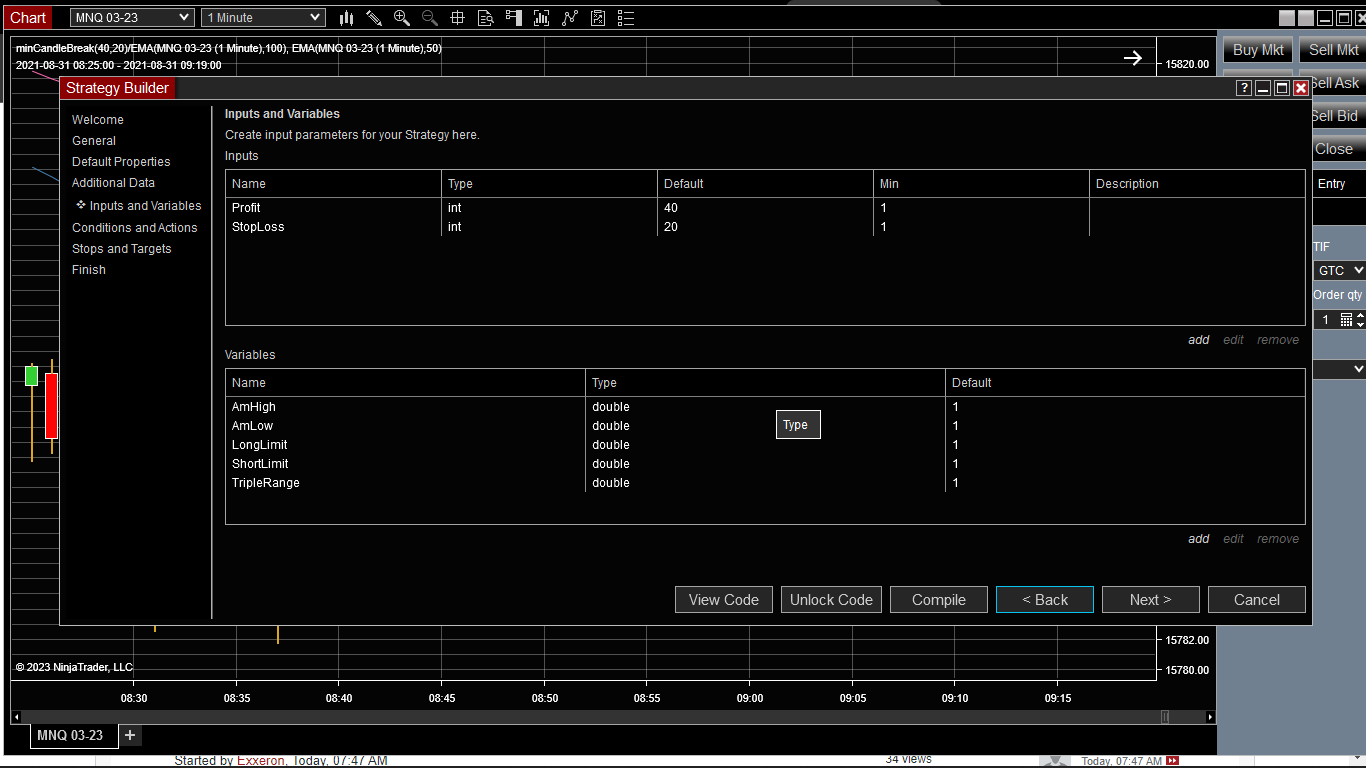Screen dimensions: 1366x768
Task: Open Additional Data step
Action: coord(113,183)
